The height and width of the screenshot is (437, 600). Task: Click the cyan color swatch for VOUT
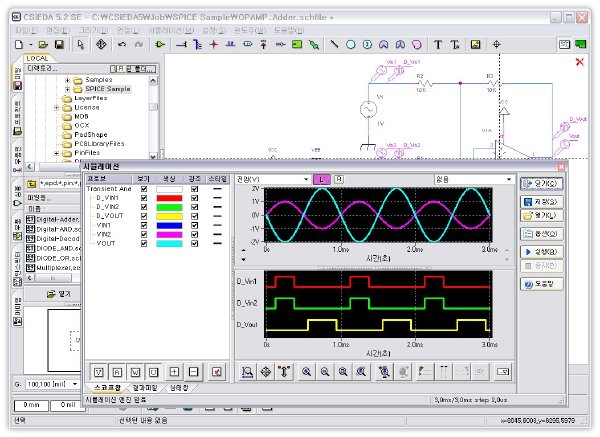169,244
